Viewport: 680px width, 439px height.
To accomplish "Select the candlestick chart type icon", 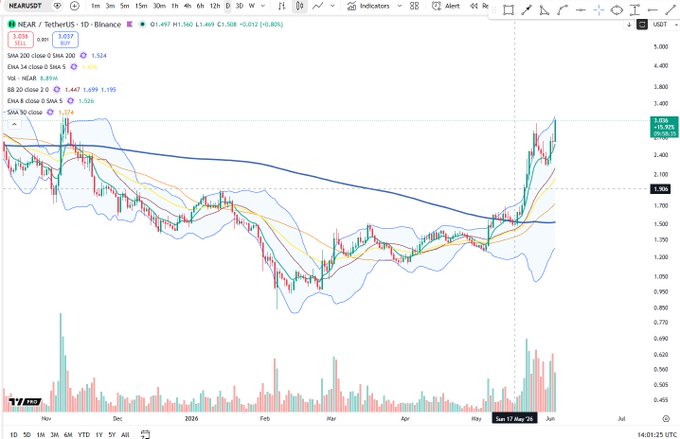I will (x=299, y=6).
